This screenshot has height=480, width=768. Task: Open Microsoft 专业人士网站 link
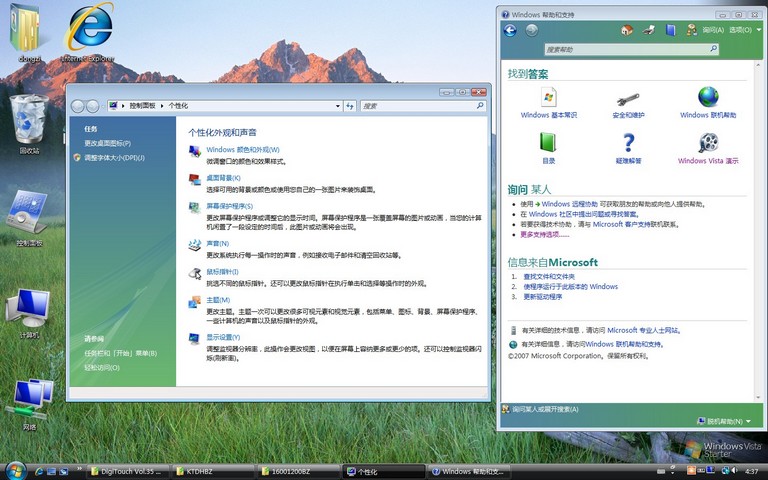coord(644,331)
